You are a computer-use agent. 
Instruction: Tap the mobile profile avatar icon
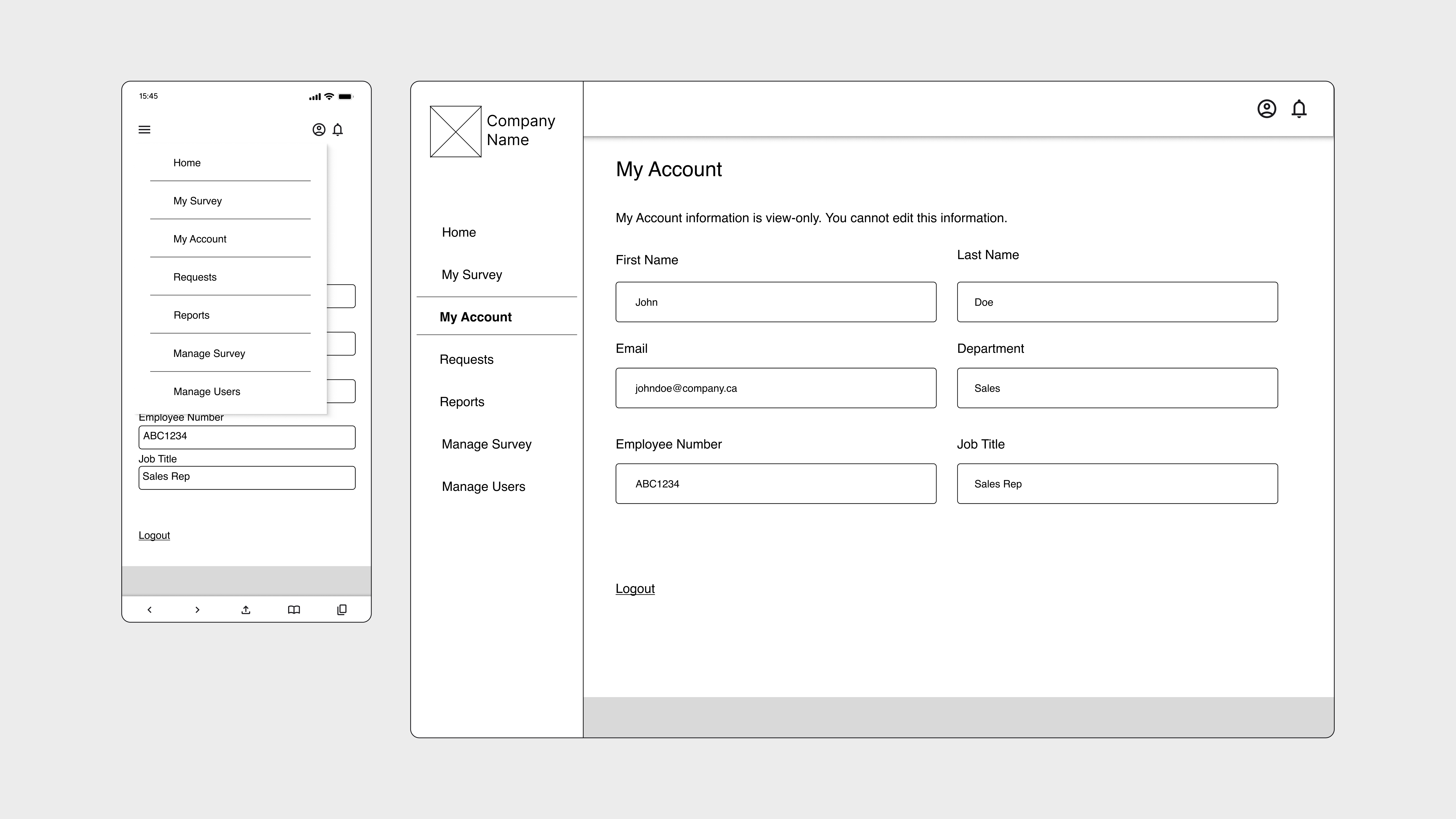click(x=319, y=129)
